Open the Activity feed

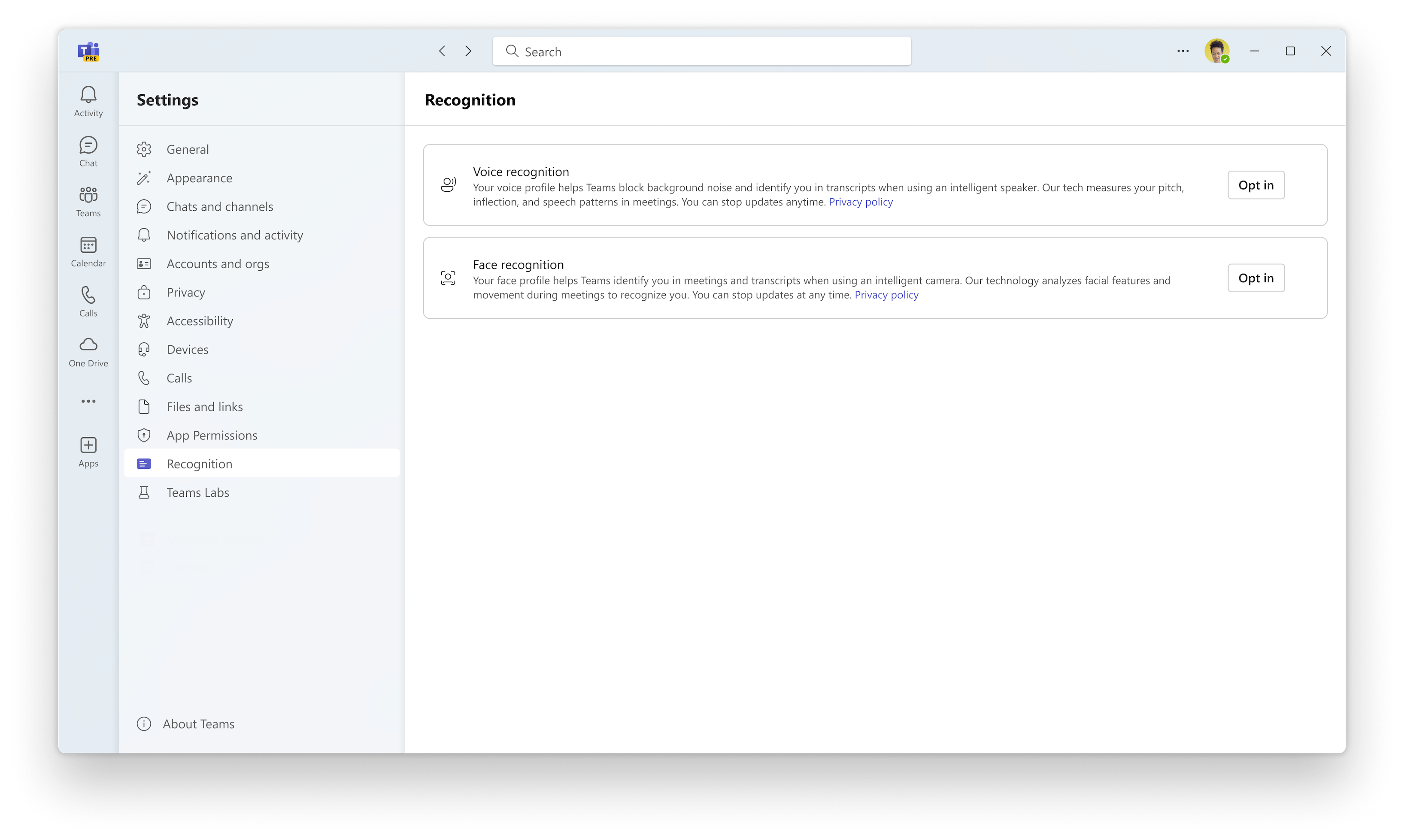pyautogui.click(x=88, y=100)
